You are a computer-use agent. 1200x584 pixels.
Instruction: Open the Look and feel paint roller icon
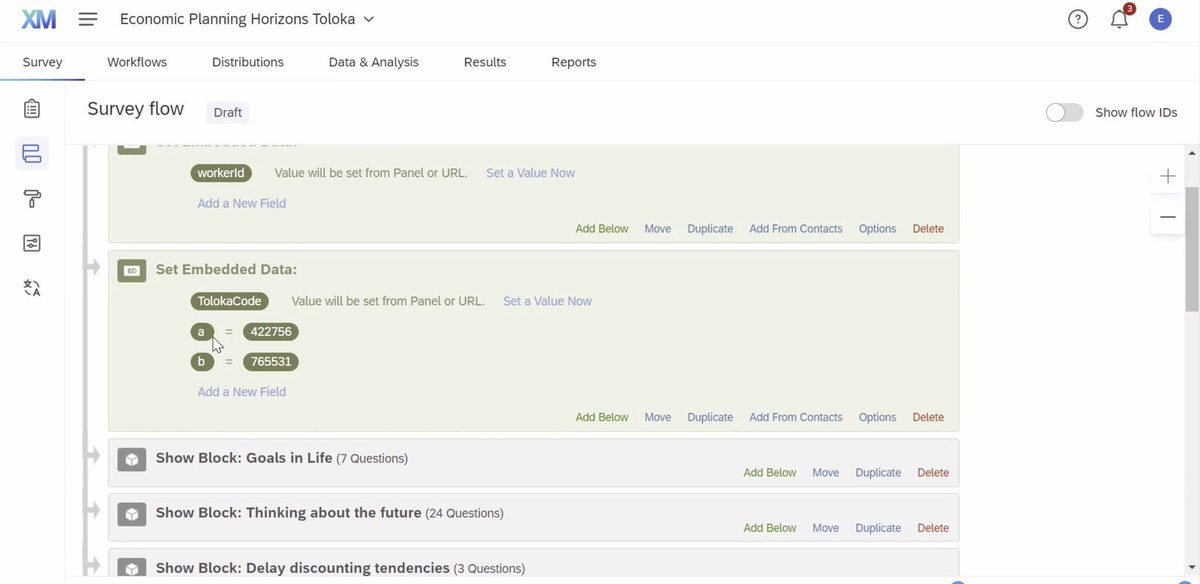(x=32, y=199)
